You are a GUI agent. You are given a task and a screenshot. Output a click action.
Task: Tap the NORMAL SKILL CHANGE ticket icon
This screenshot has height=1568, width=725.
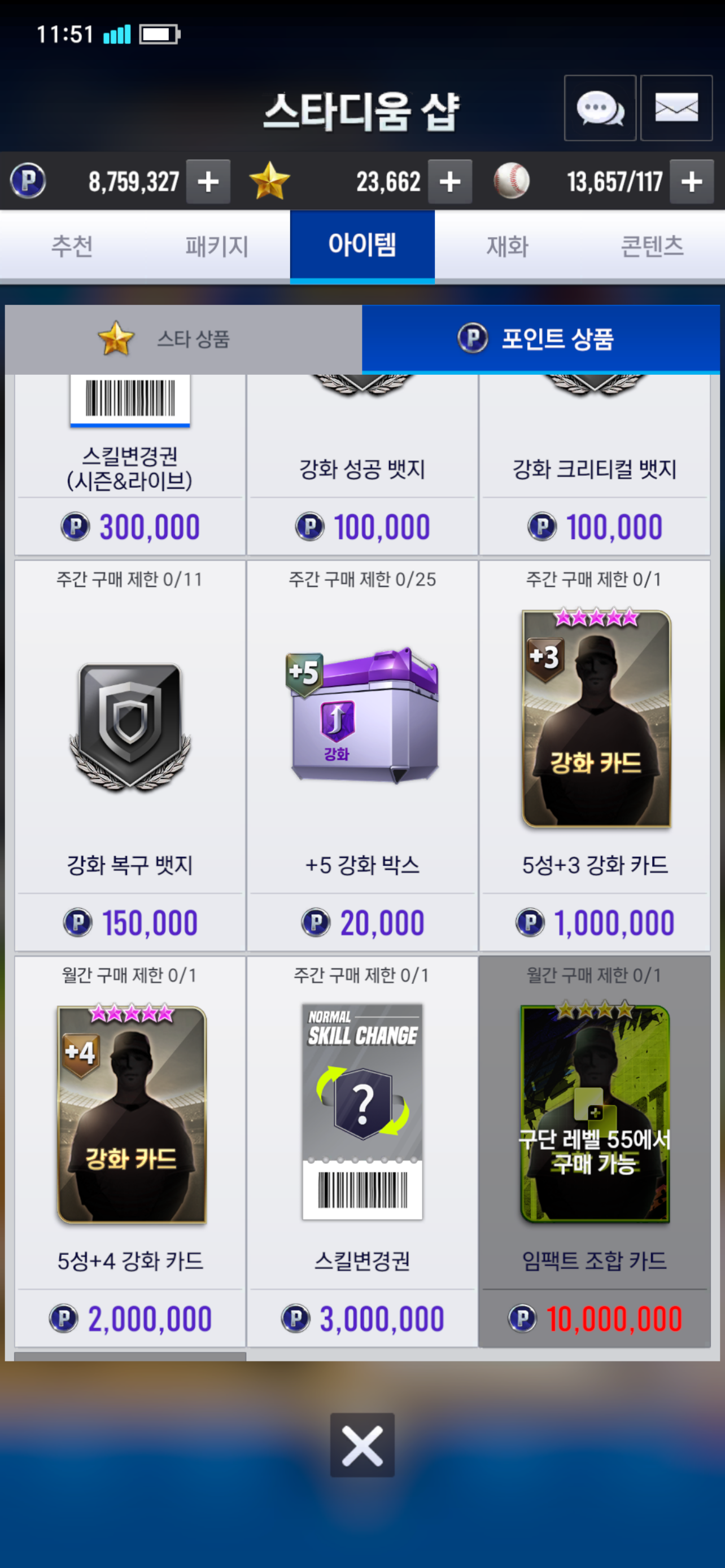point(362,1111)
